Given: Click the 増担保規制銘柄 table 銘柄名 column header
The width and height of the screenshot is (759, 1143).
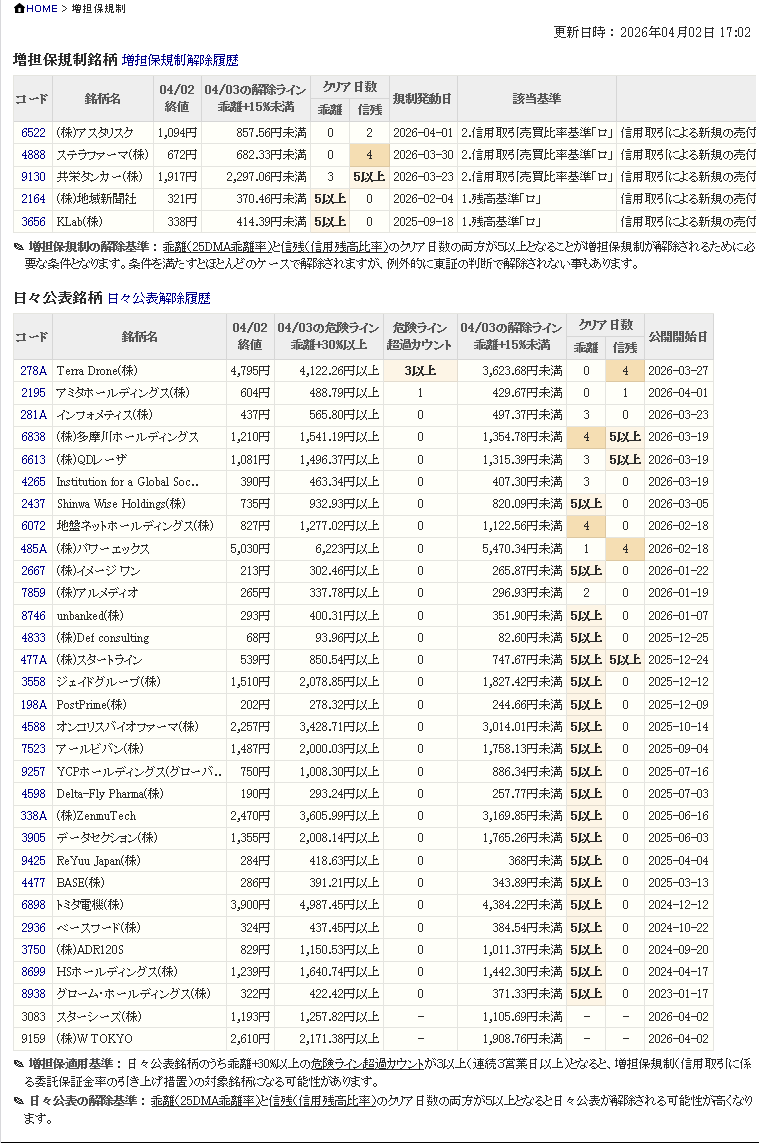Looking at the screenshot, I should click(103, 99).
